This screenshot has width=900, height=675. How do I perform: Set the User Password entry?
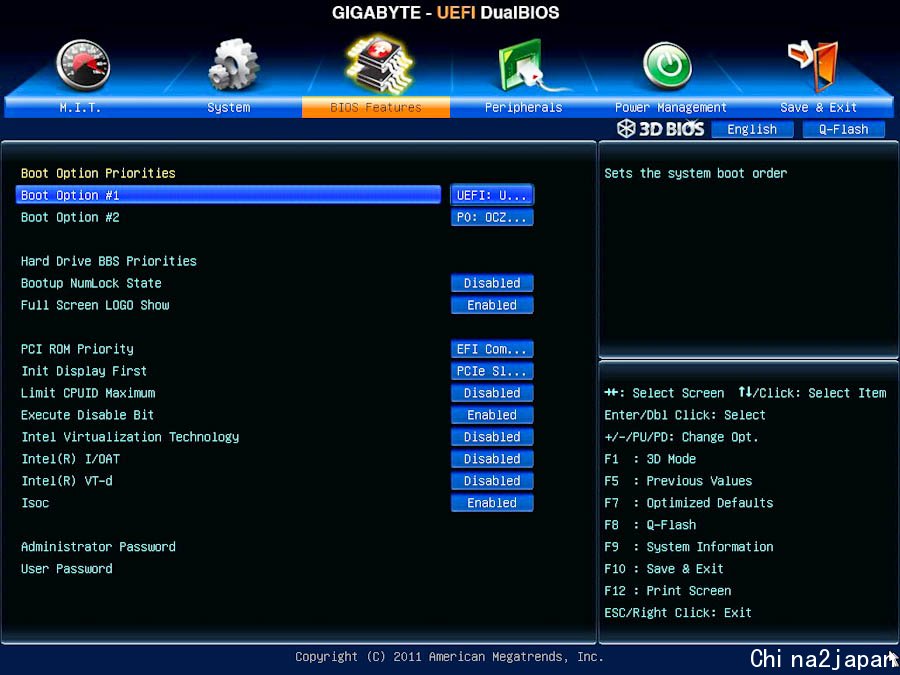click(x=67, y=569)
